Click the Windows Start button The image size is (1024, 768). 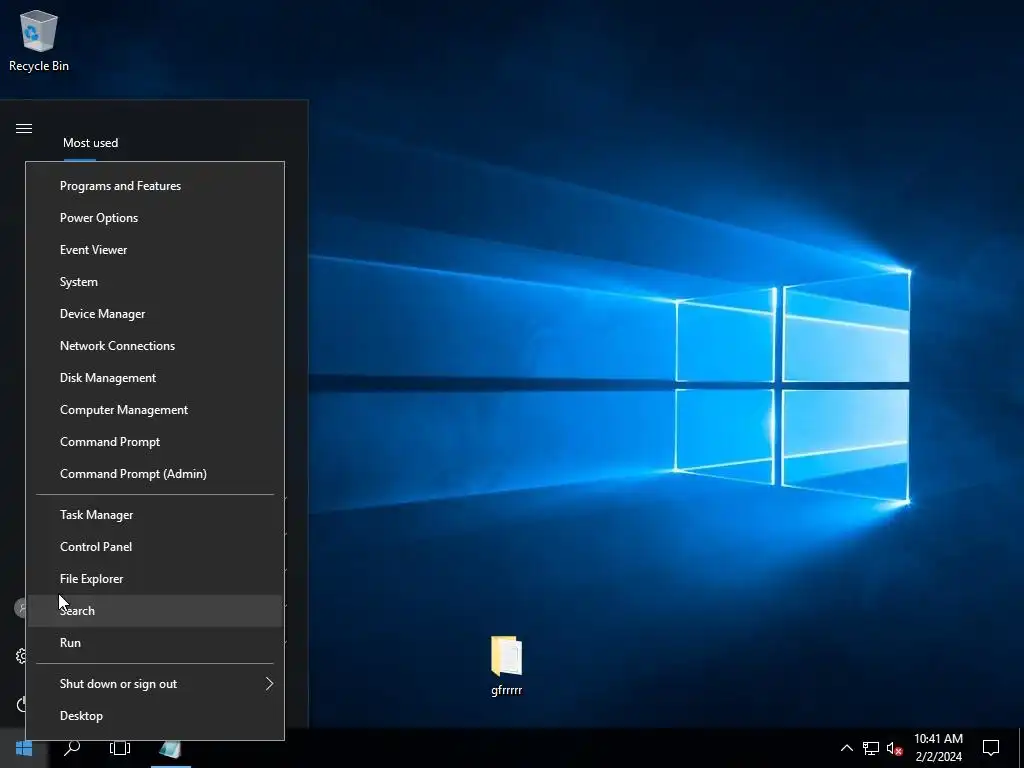[24, 748]
